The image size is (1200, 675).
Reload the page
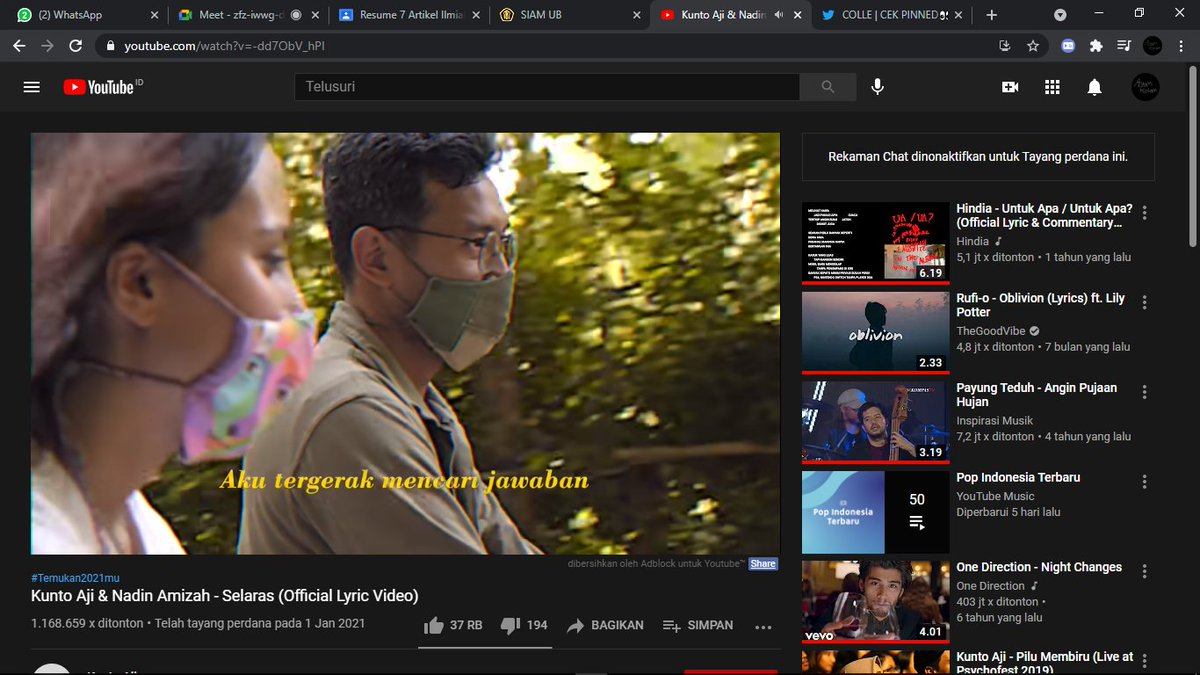point(75,46)
